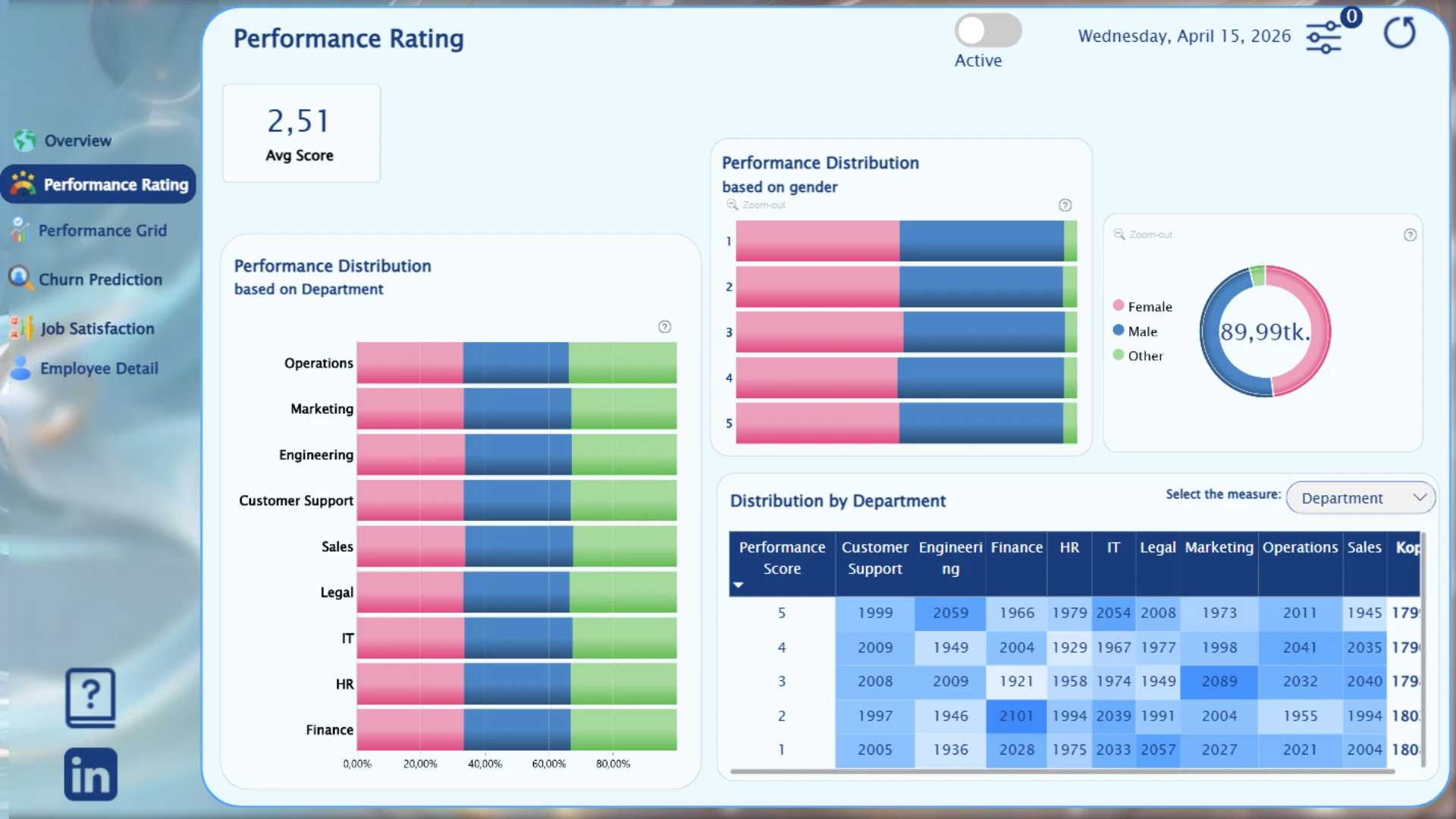The height and width of the screenshot is (819, 1456).
Task: Click help icon on donut chart card
Action: pyautogui.click(x=1410, y=235)
